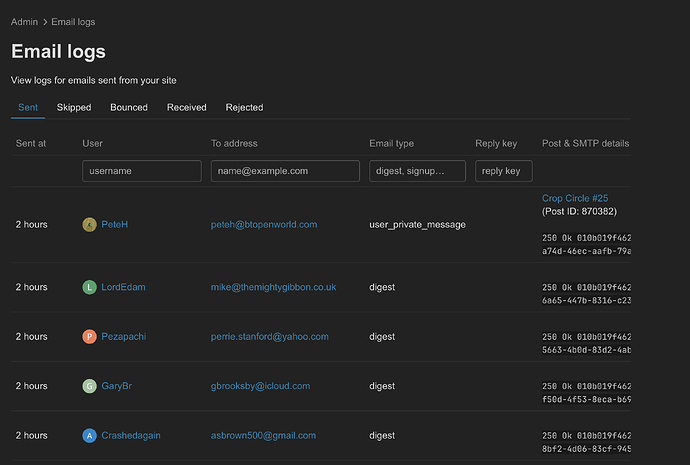The width and height of the screenshot is (690, 465).
Task: Select the Rejected tab
Action: click(244, 107)
